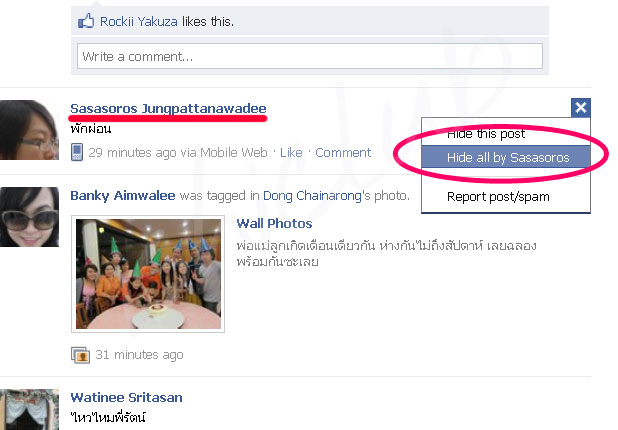Open the 31 minutes ago timestamp
Screen dimensions: 618x430
(x=139, y=355)
